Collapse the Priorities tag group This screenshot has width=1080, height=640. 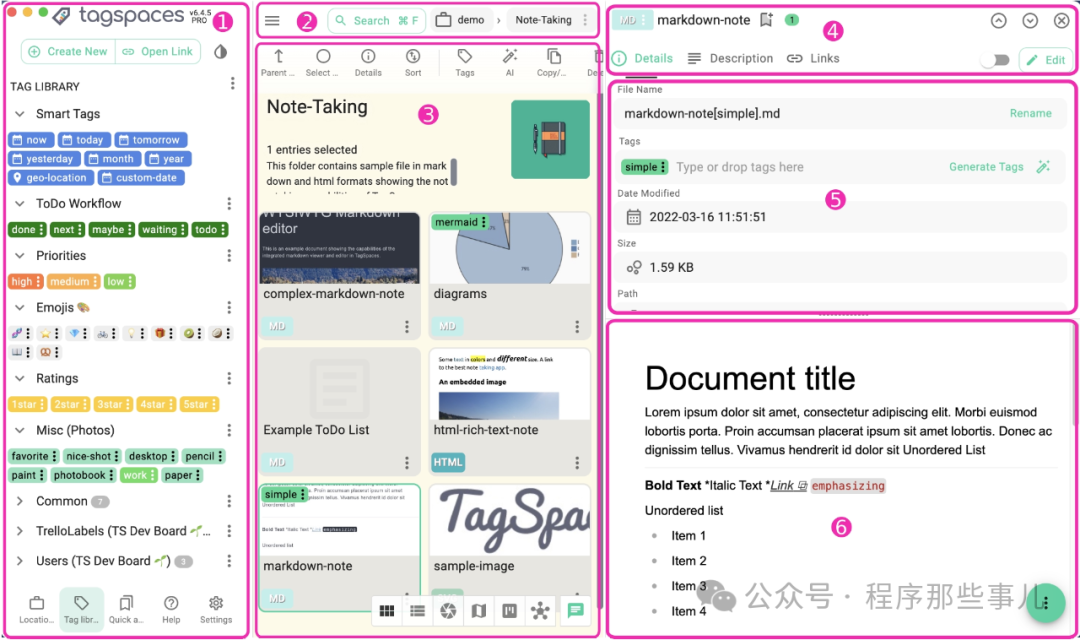point(20,256)
